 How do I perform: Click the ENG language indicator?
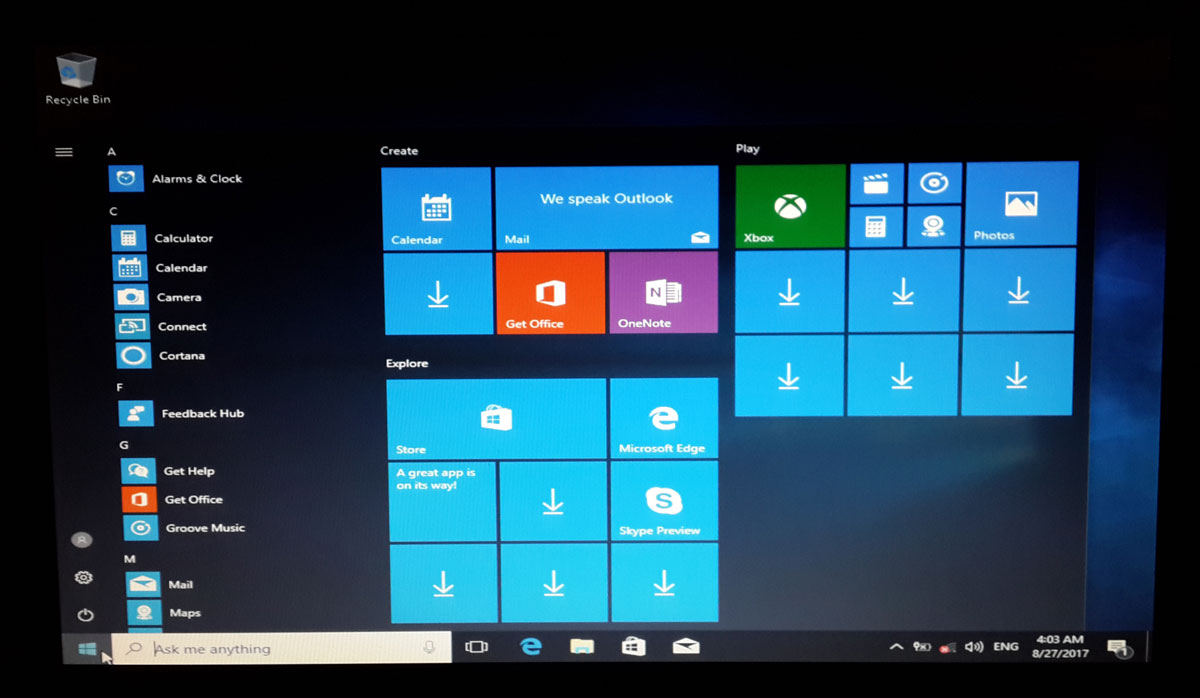1005,647
